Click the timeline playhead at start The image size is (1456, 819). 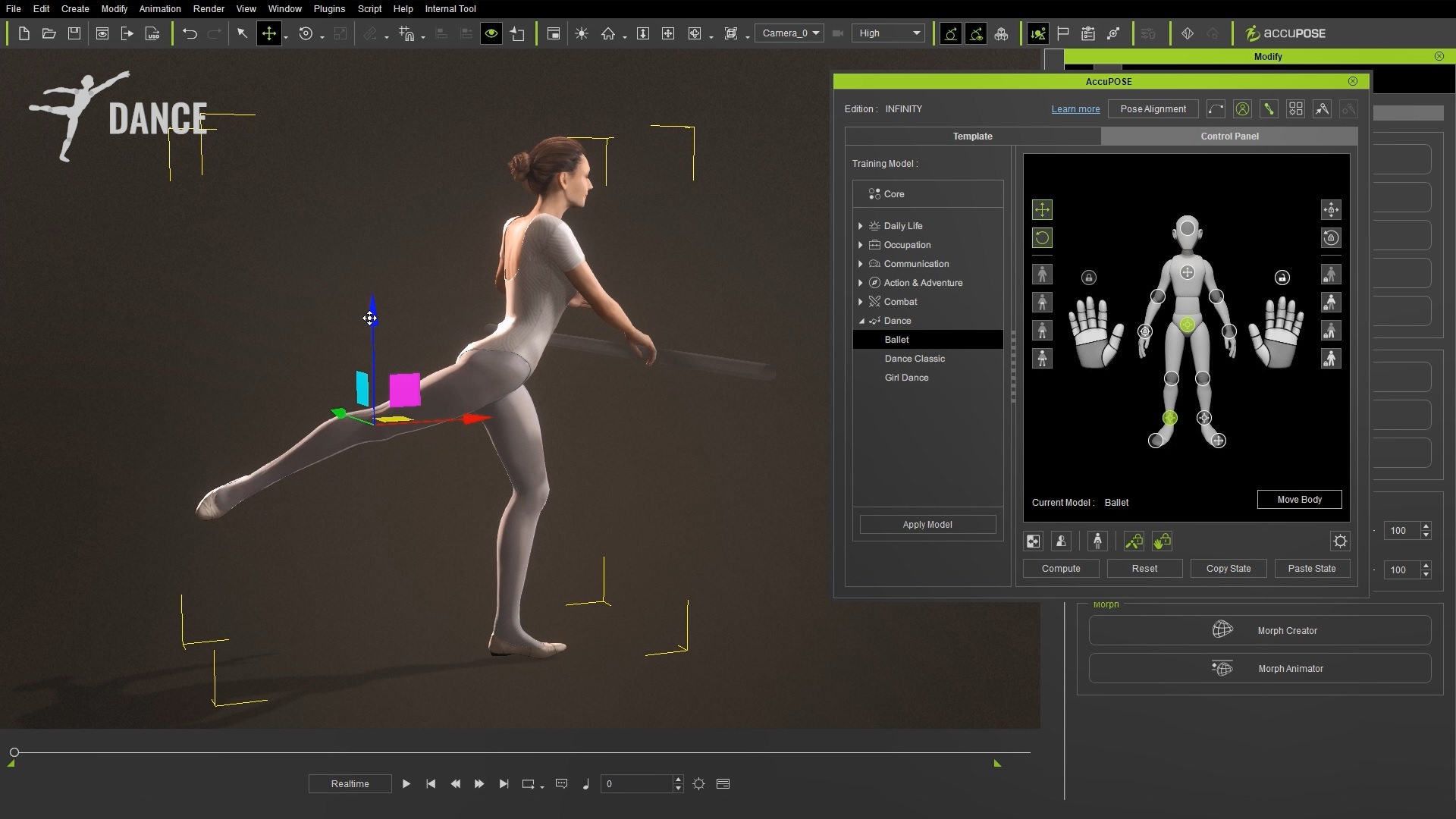(14, 752)
